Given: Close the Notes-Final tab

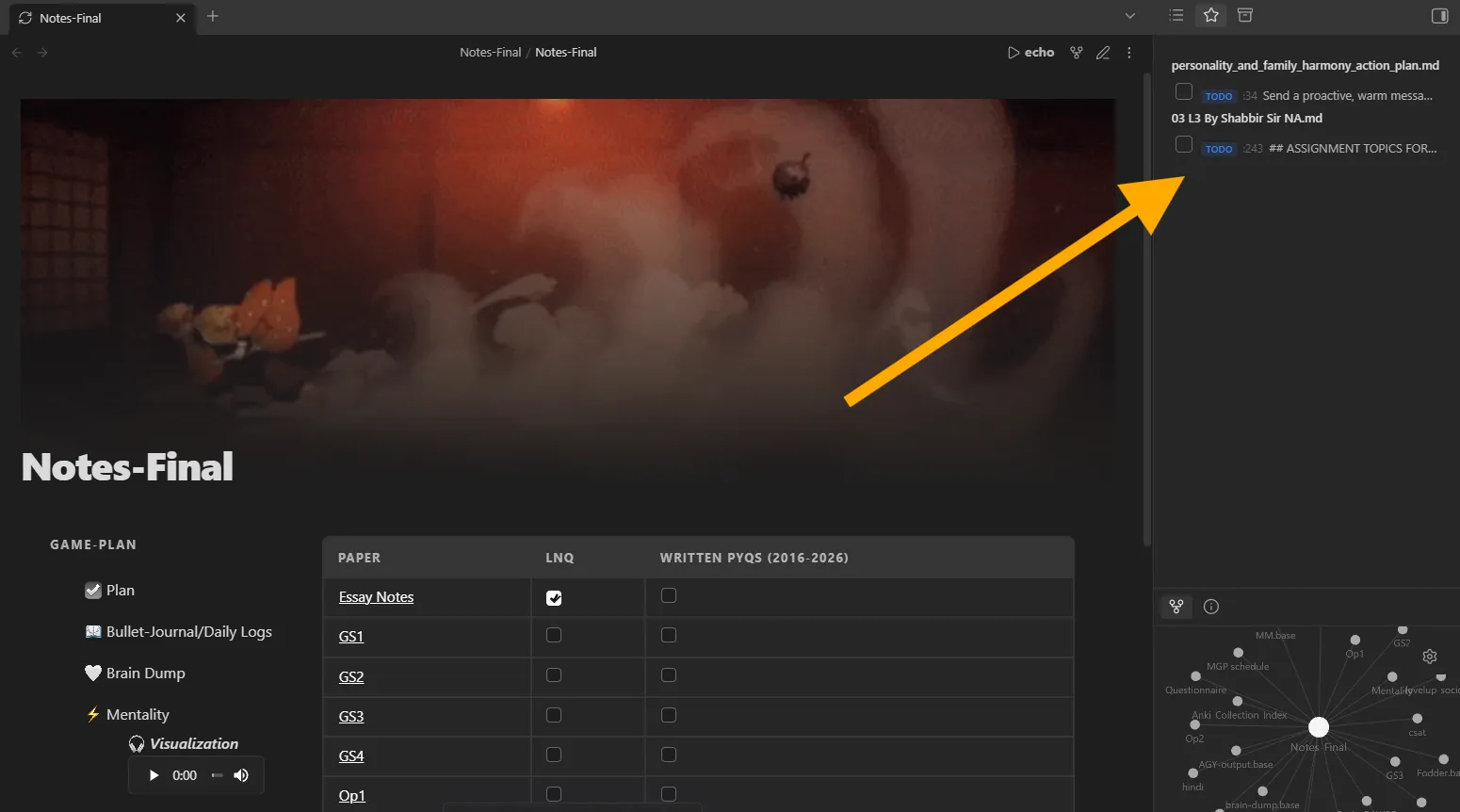Looking at the screenshot, I should pos(181,18).
